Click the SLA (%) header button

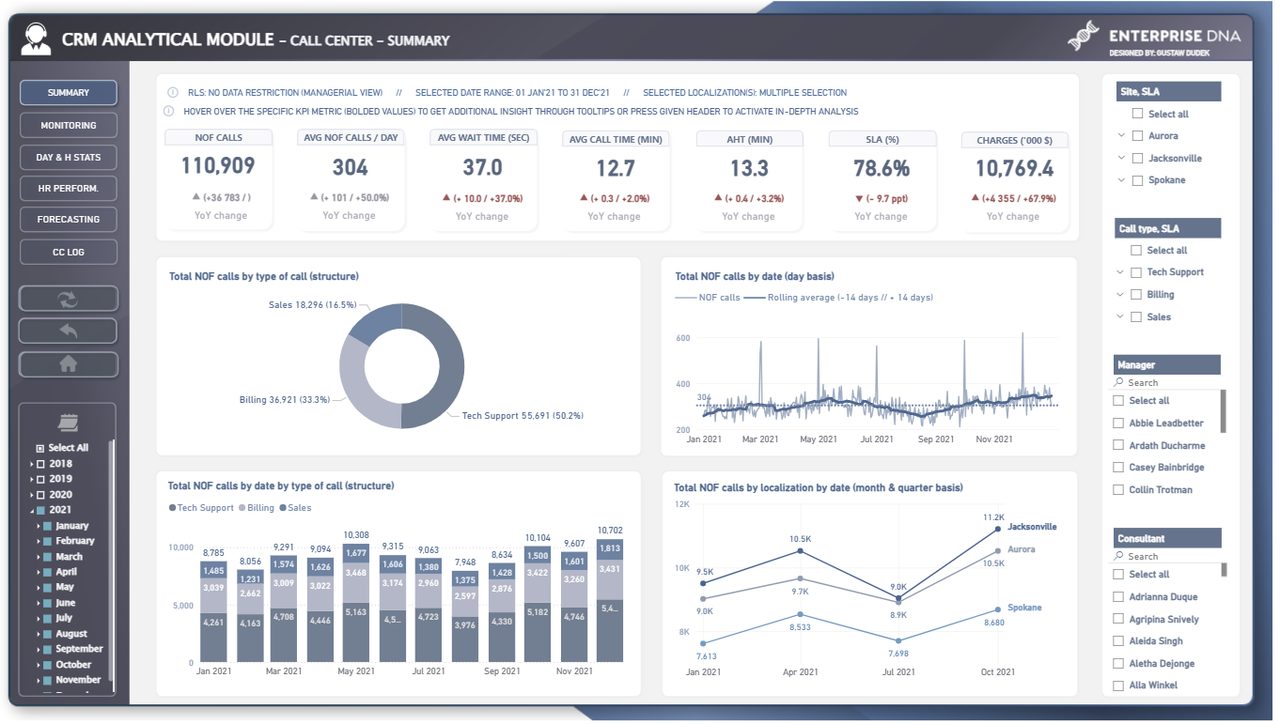tap(881, 139)
